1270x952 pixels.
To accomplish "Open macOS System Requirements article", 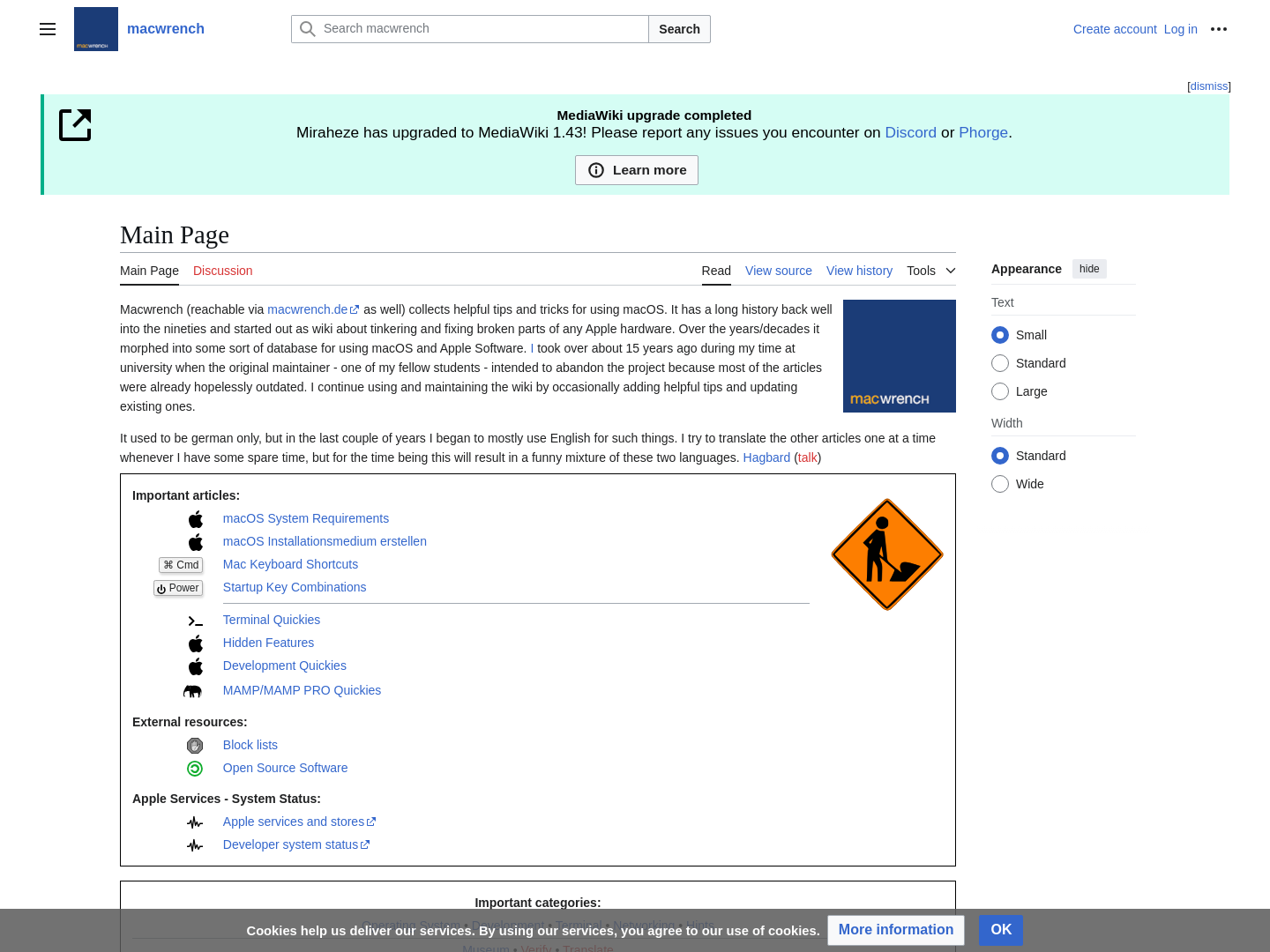I will 306,518.
